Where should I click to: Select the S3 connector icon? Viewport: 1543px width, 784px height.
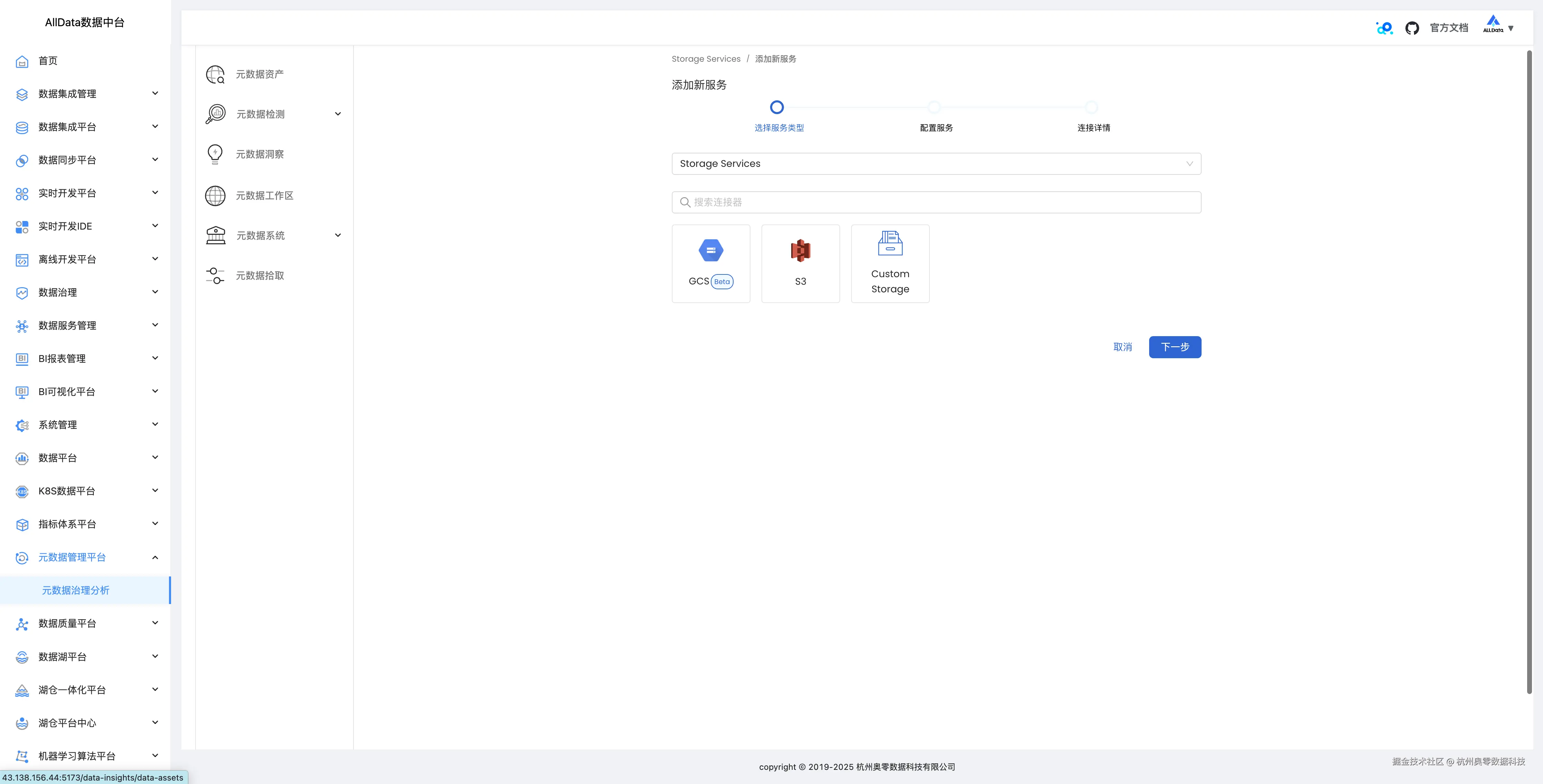800,250
